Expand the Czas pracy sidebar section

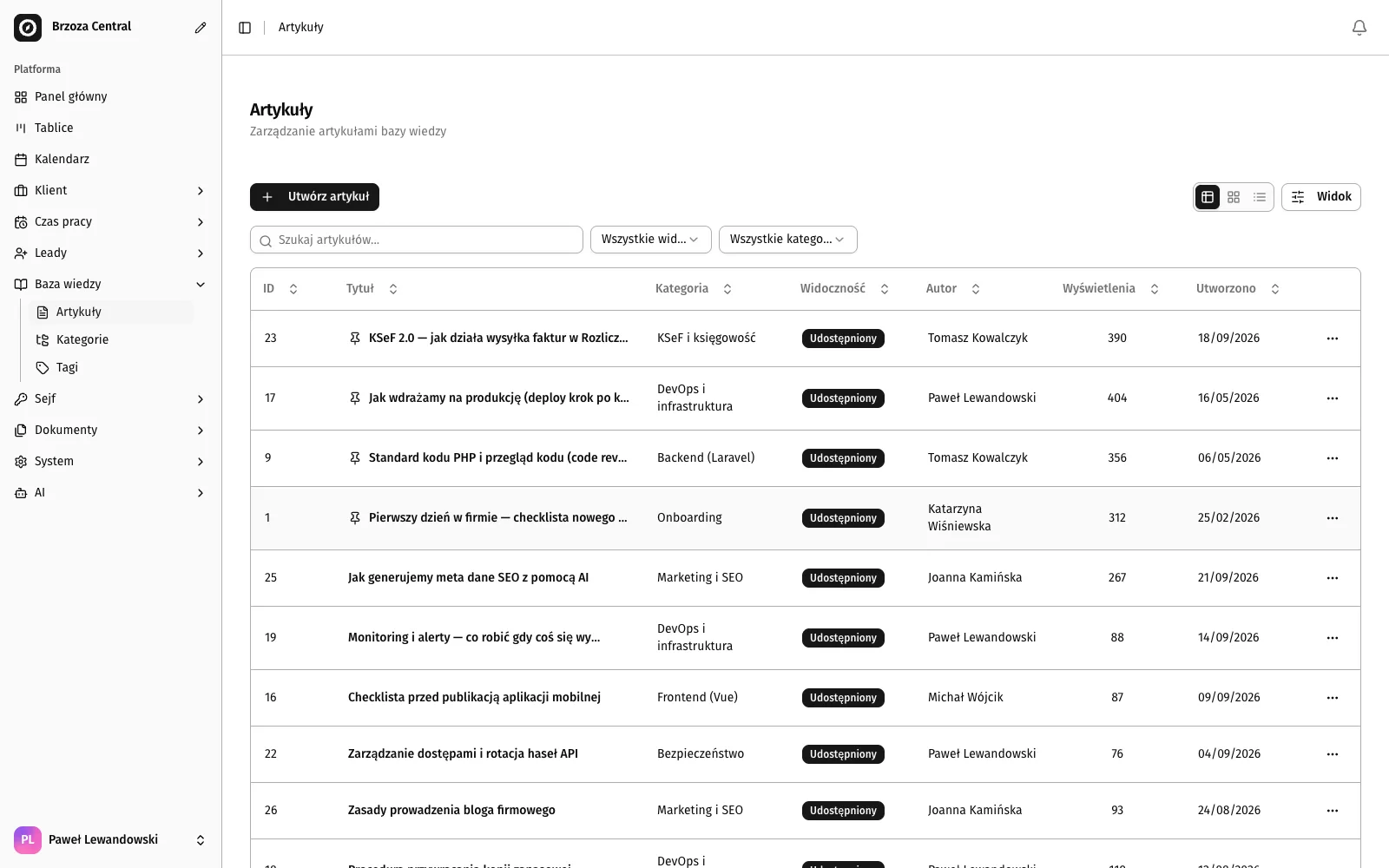tap(111, 222)
